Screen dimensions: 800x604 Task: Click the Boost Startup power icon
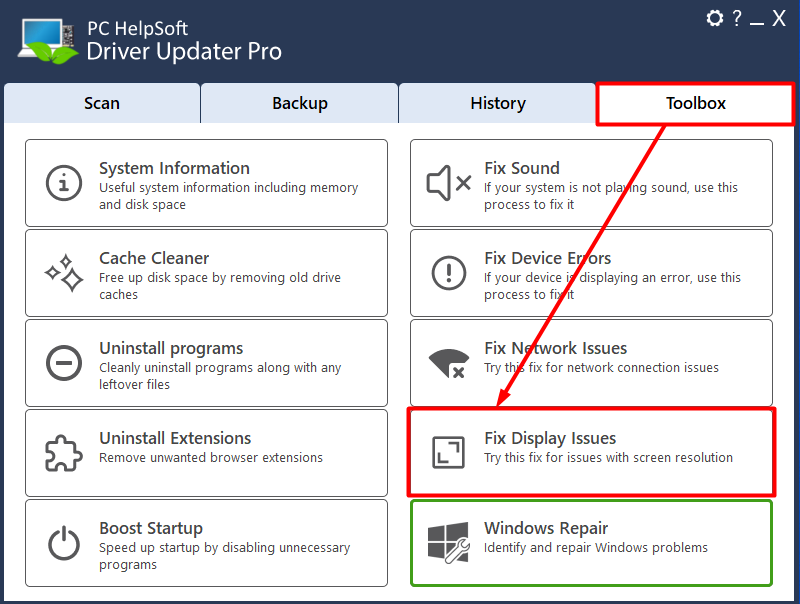tap(64, 543)
